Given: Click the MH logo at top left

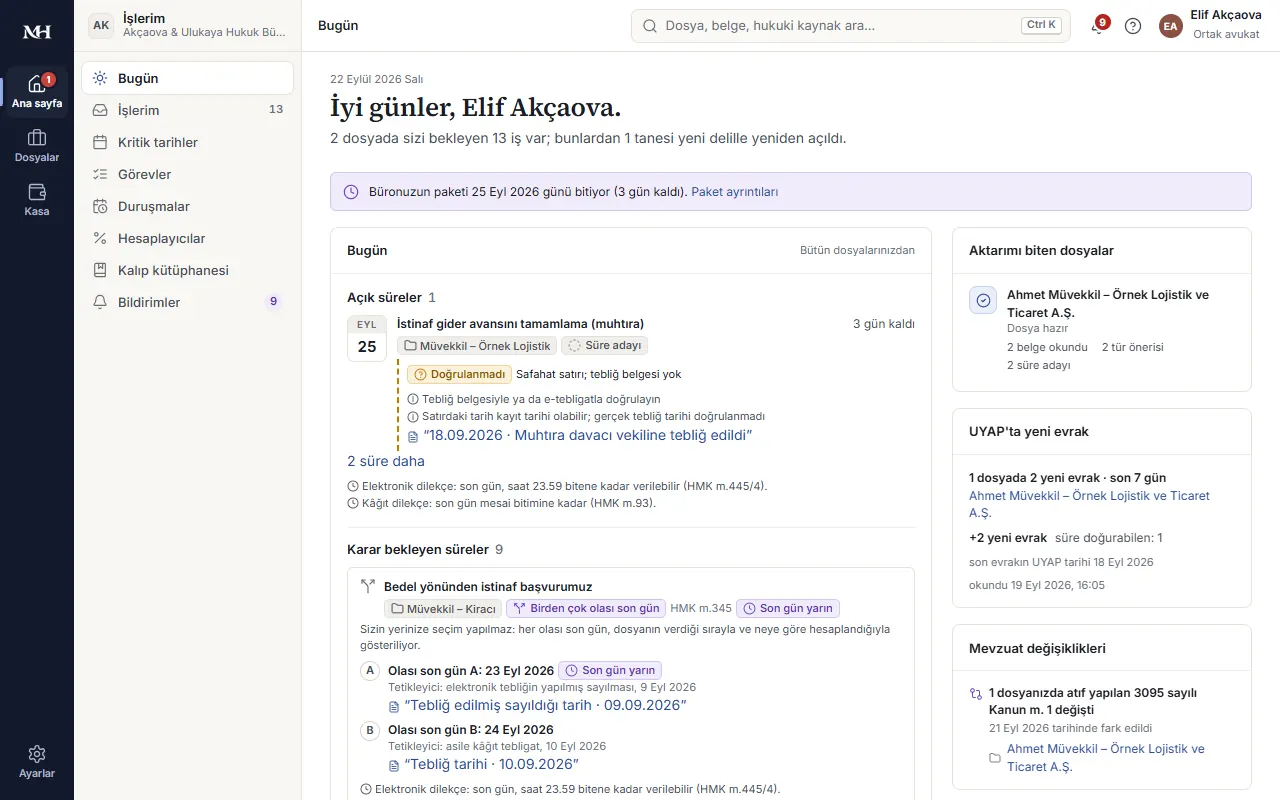Looking at the screenshot, I should click(x=37, y=31).
